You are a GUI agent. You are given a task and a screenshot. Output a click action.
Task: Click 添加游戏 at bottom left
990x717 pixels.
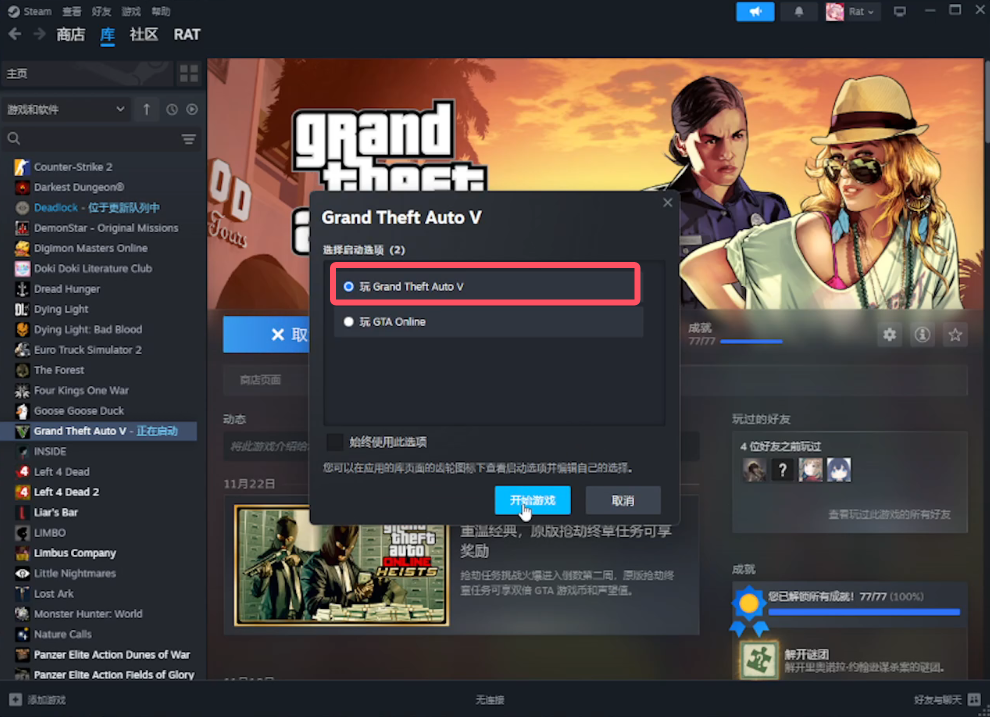coord(47,699)
